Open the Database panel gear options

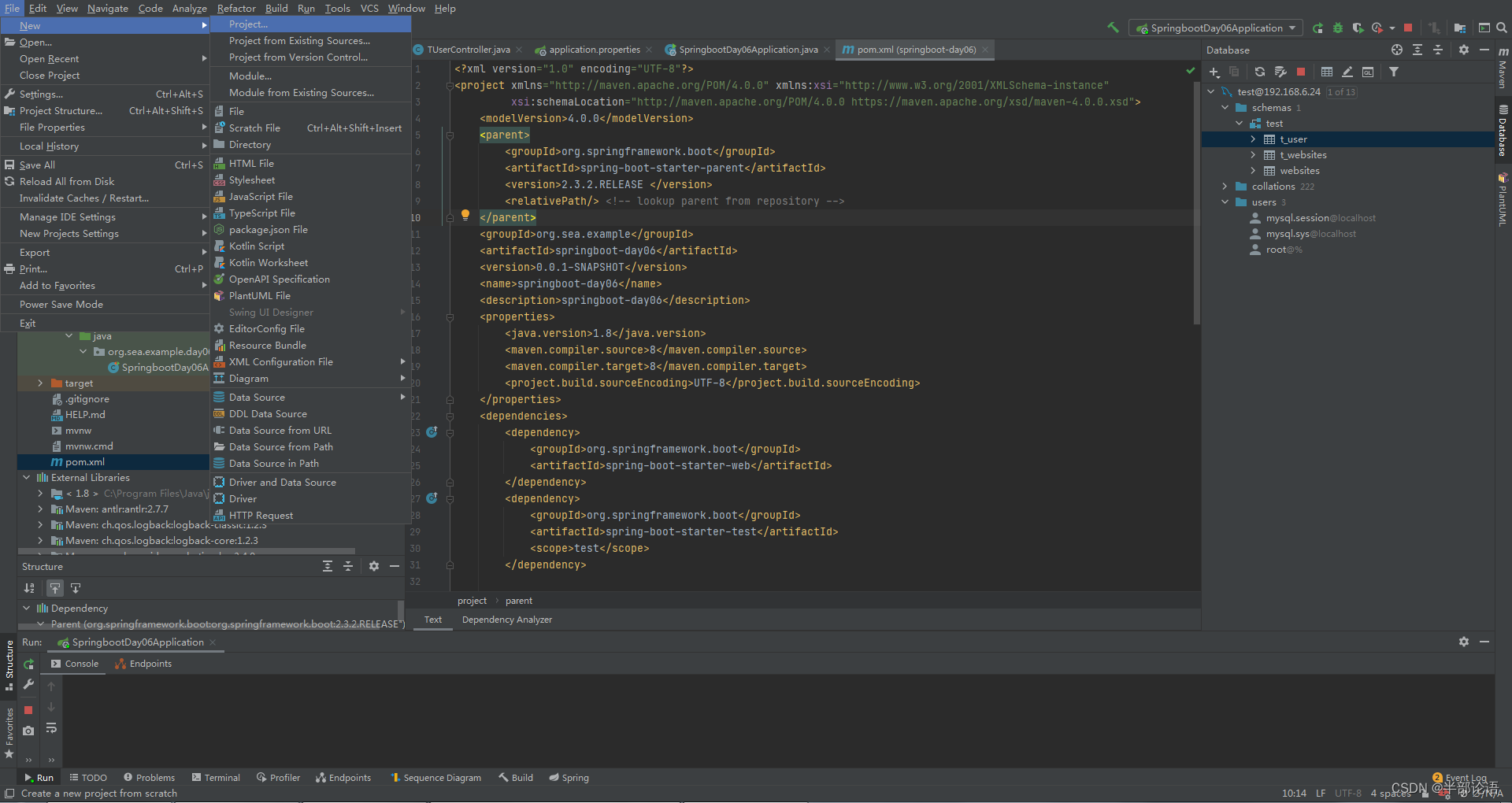coord(1464,50)
